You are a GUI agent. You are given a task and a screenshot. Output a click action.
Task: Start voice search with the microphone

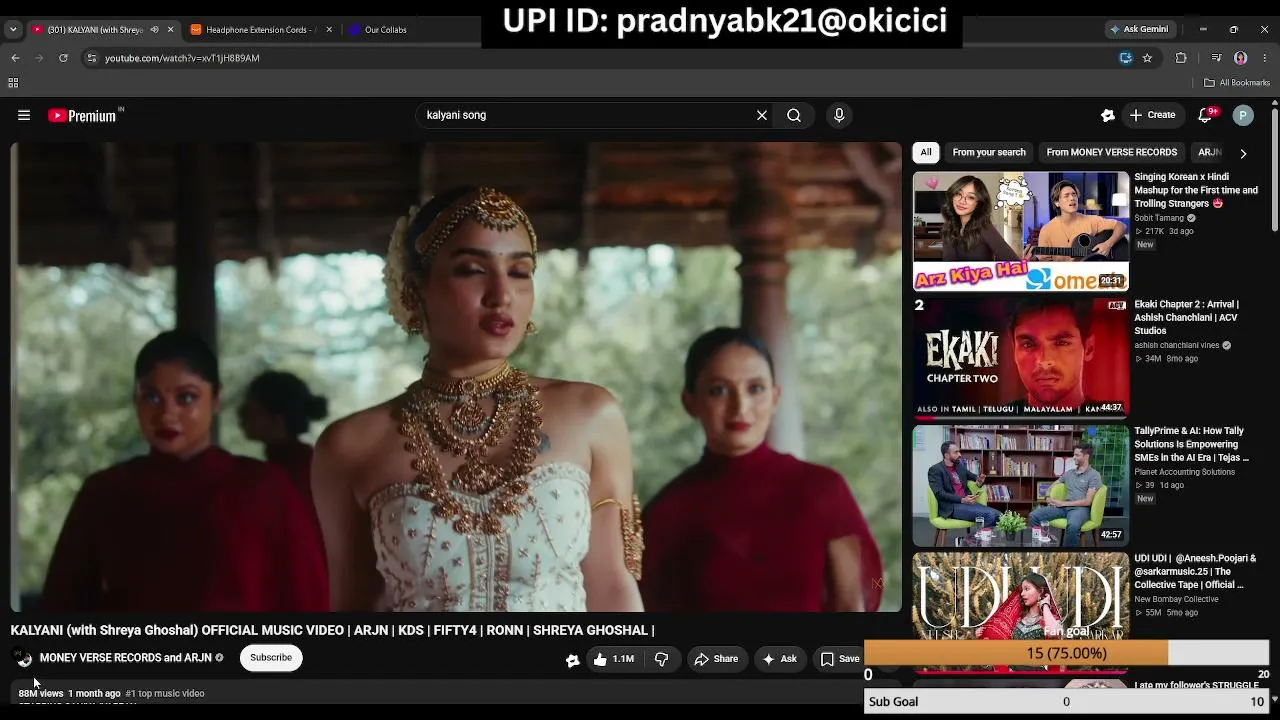[839, 115]
